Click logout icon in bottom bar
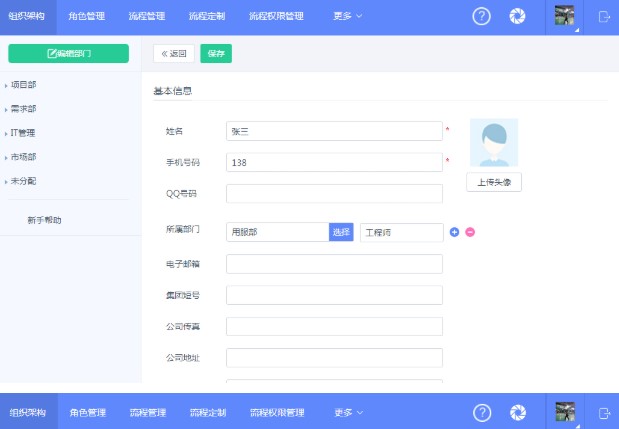 [604, 413]
